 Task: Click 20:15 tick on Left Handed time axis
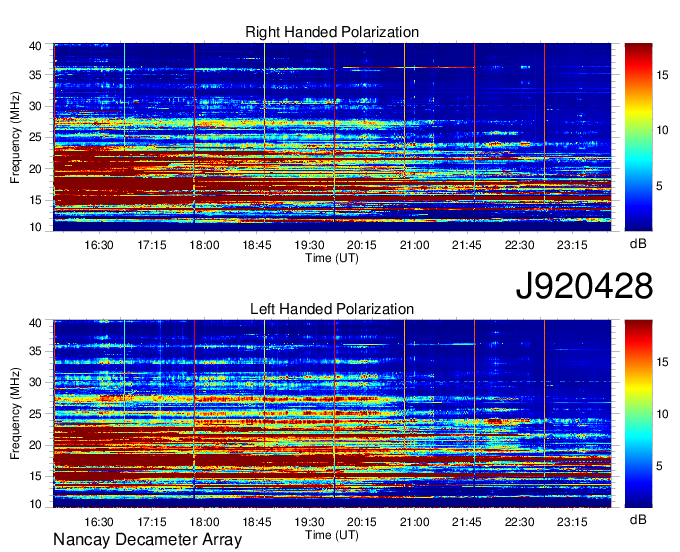(x=362, y=522)
